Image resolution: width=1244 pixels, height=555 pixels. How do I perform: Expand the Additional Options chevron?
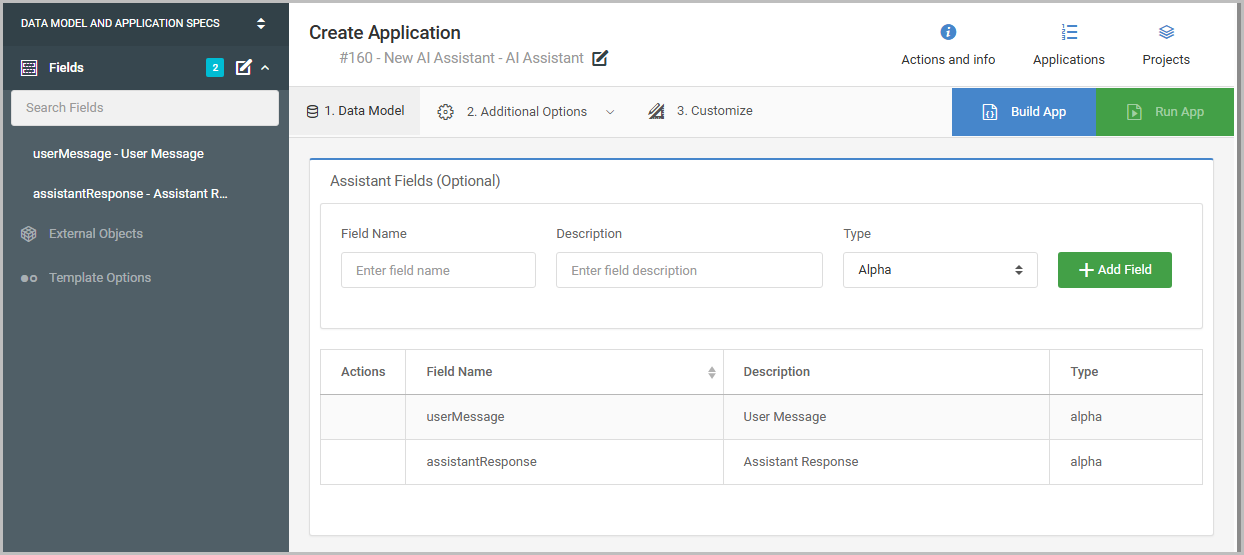[610, 112]
